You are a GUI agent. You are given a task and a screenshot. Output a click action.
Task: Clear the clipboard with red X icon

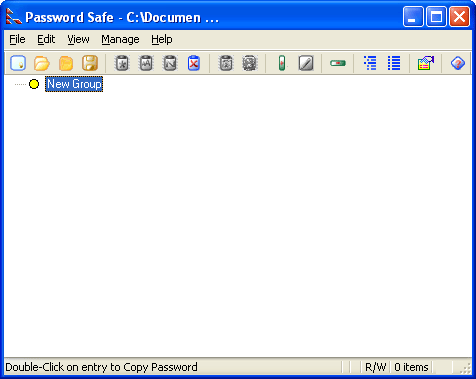point(194,63)
